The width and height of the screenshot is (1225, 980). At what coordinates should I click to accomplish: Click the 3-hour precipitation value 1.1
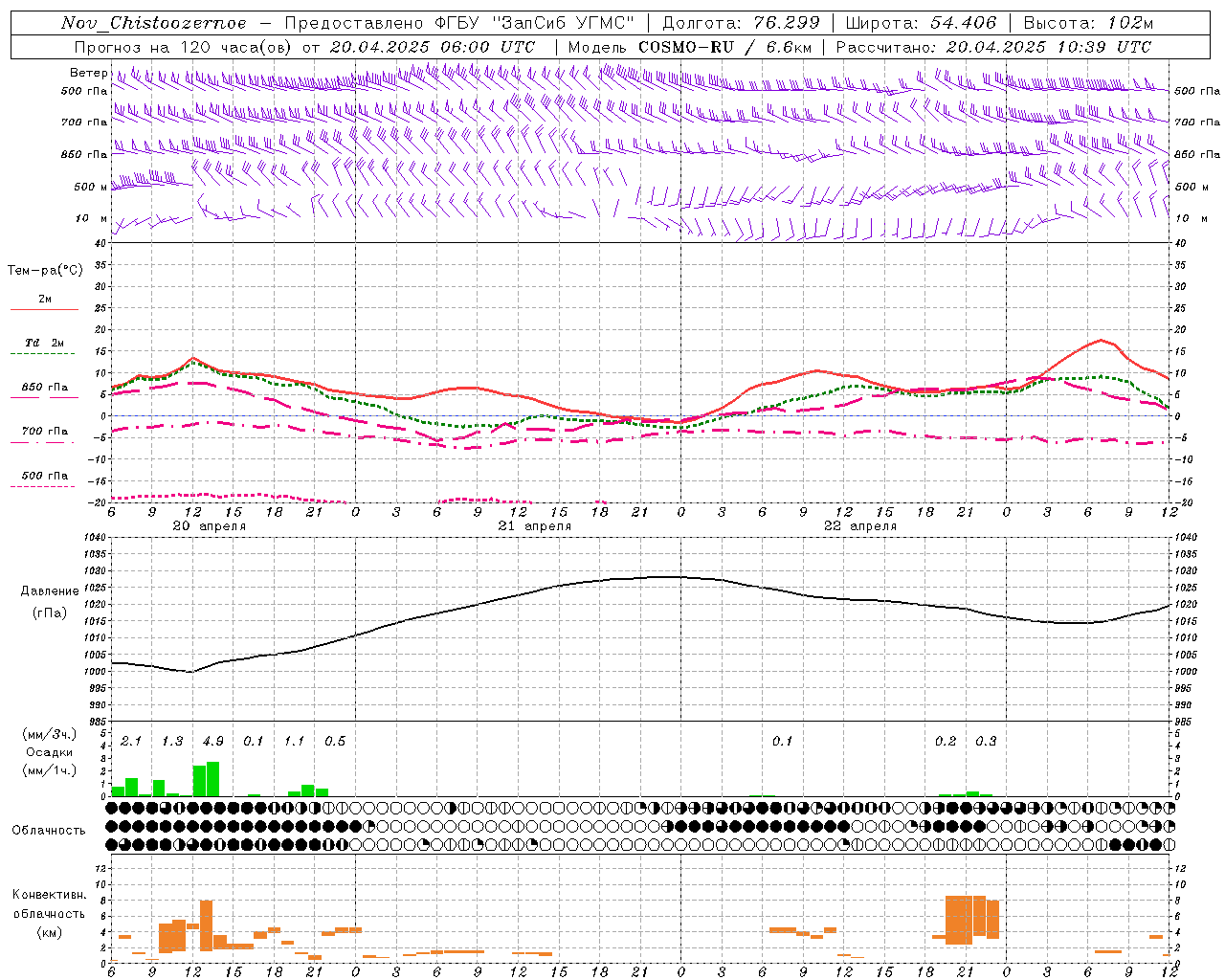coord(294,742)
